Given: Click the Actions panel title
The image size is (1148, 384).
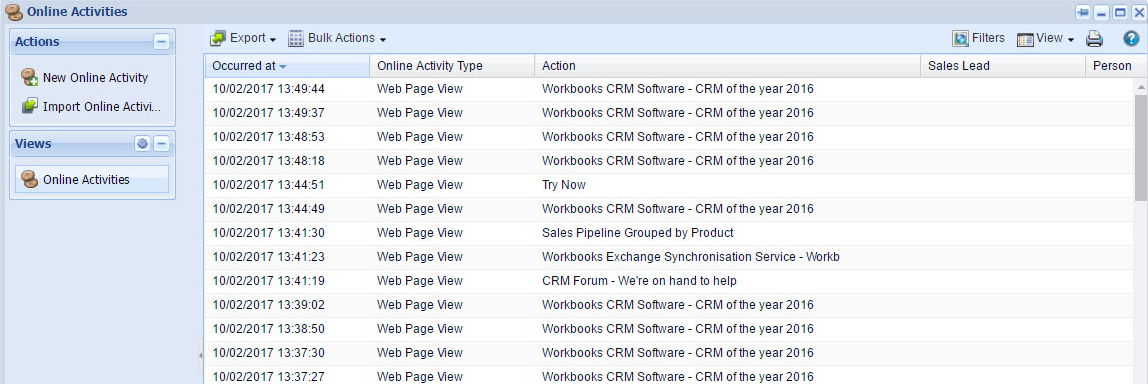Looking at the screenshot, I should click(37, 42).
